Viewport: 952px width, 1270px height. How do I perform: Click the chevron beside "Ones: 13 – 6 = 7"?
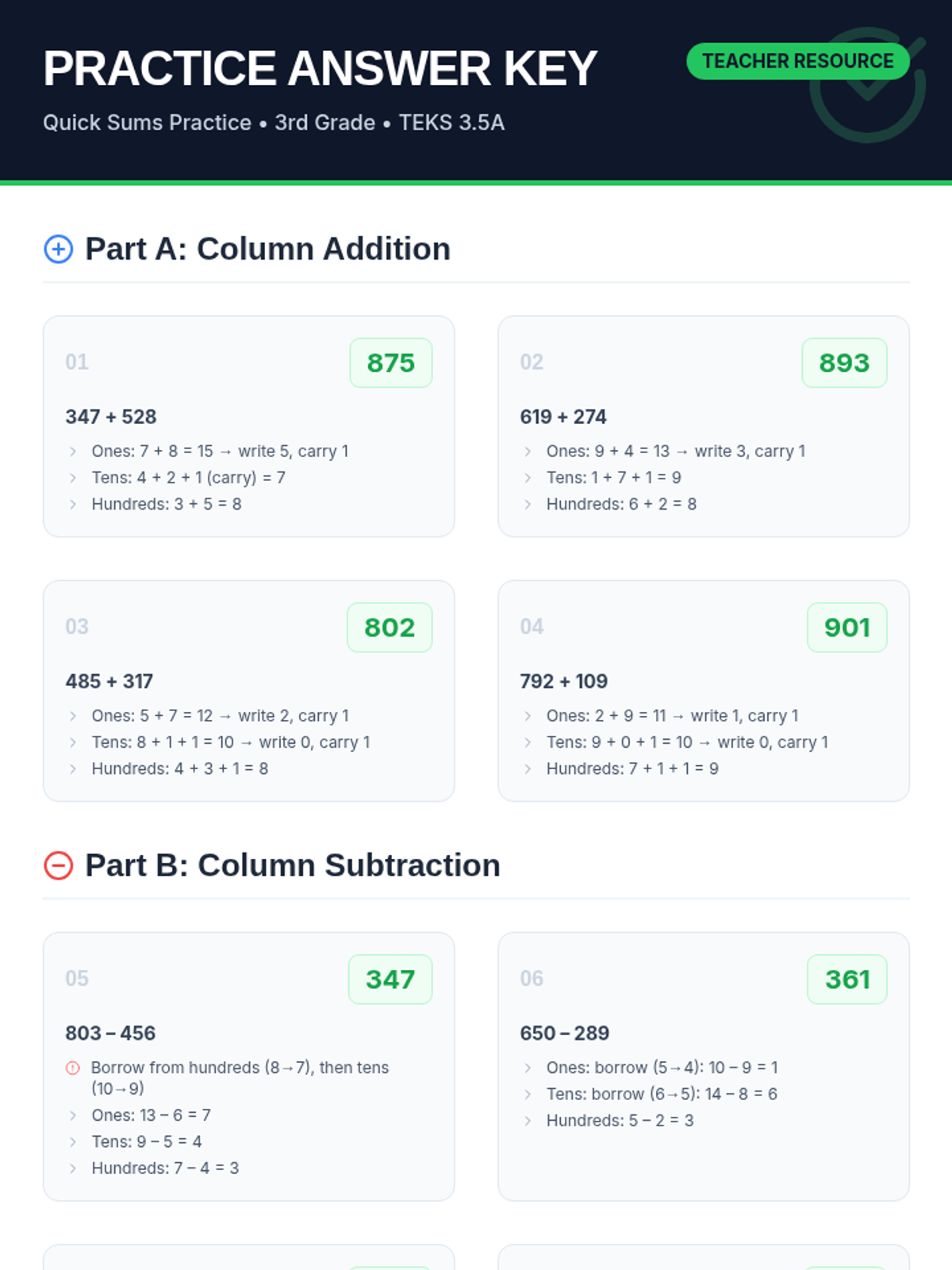73,1116
